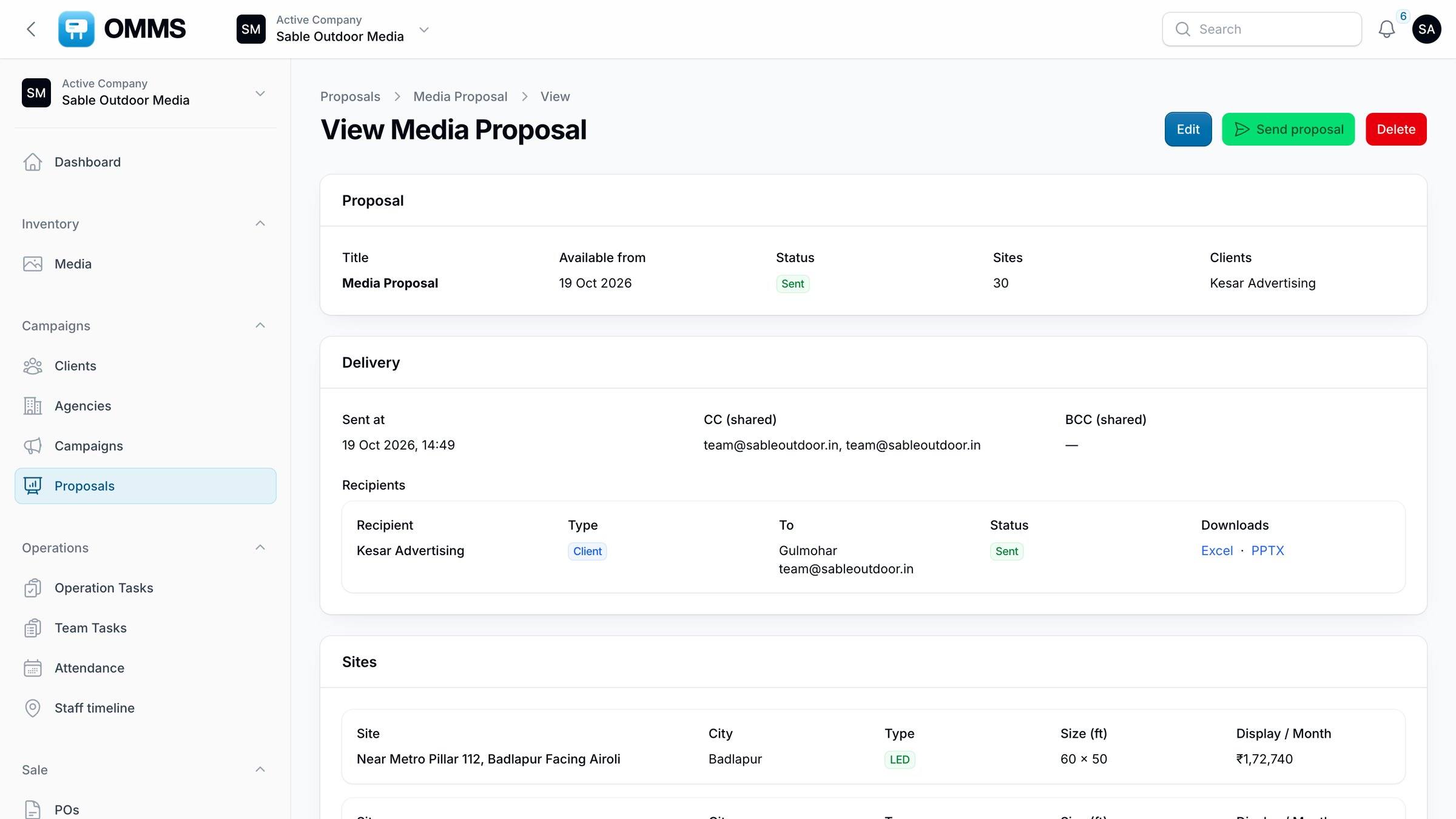Click the Dashboard home icon

point(33,162)
